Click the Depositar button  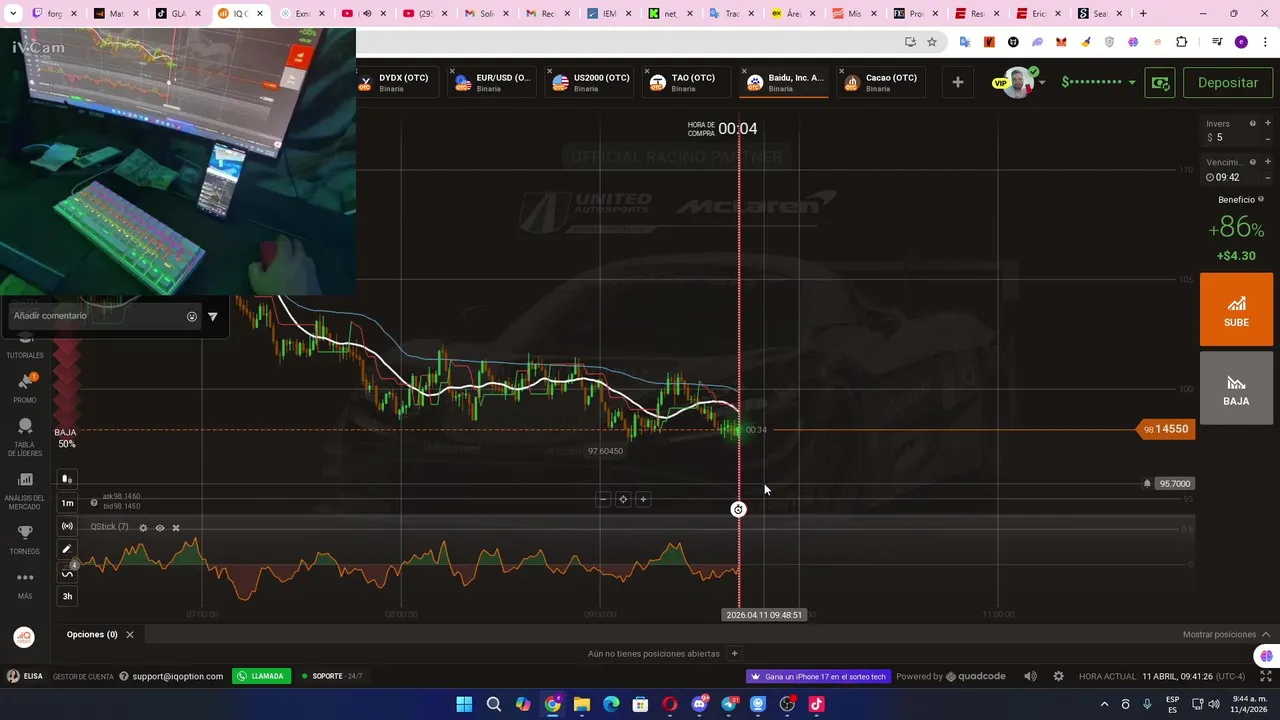point(1228,83)
